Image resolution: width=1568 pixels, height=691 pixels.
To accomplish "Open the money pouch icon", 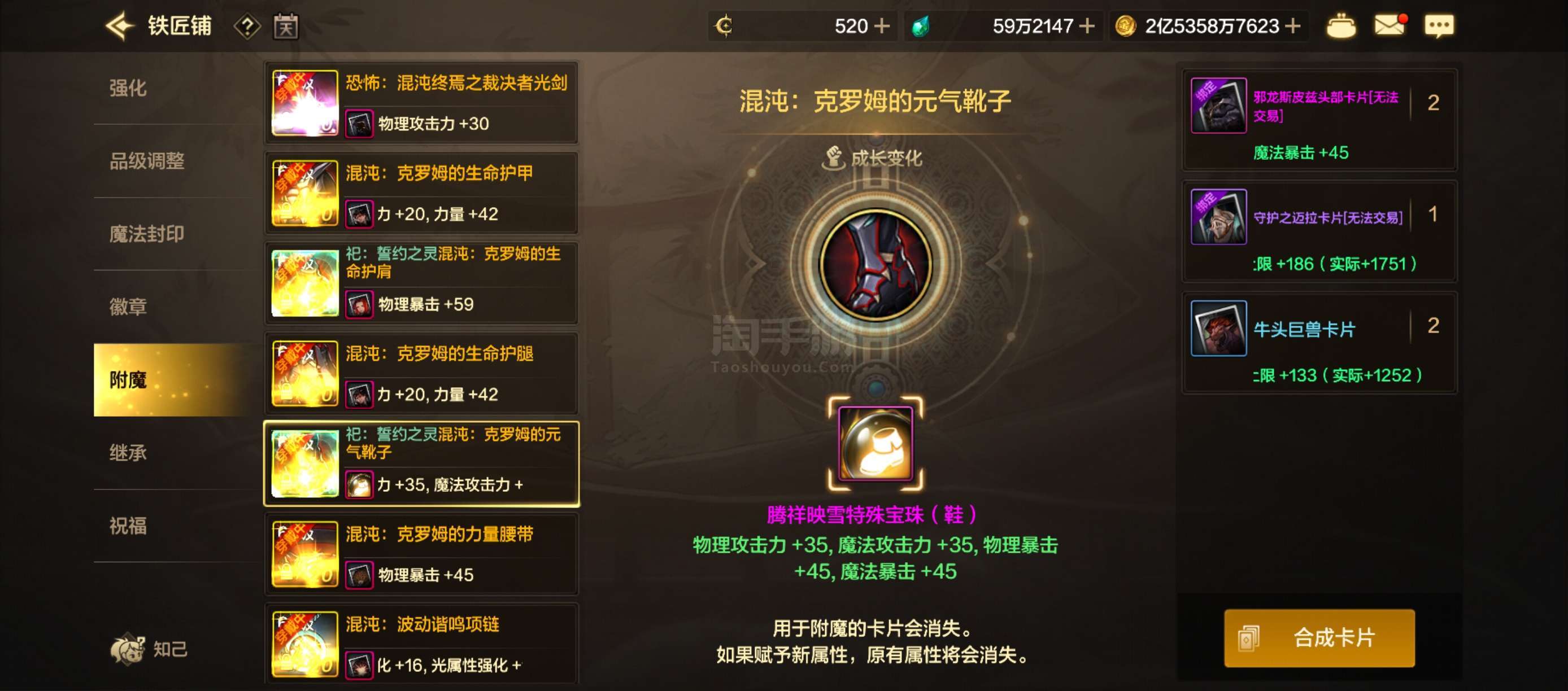I will (1341, 26).
